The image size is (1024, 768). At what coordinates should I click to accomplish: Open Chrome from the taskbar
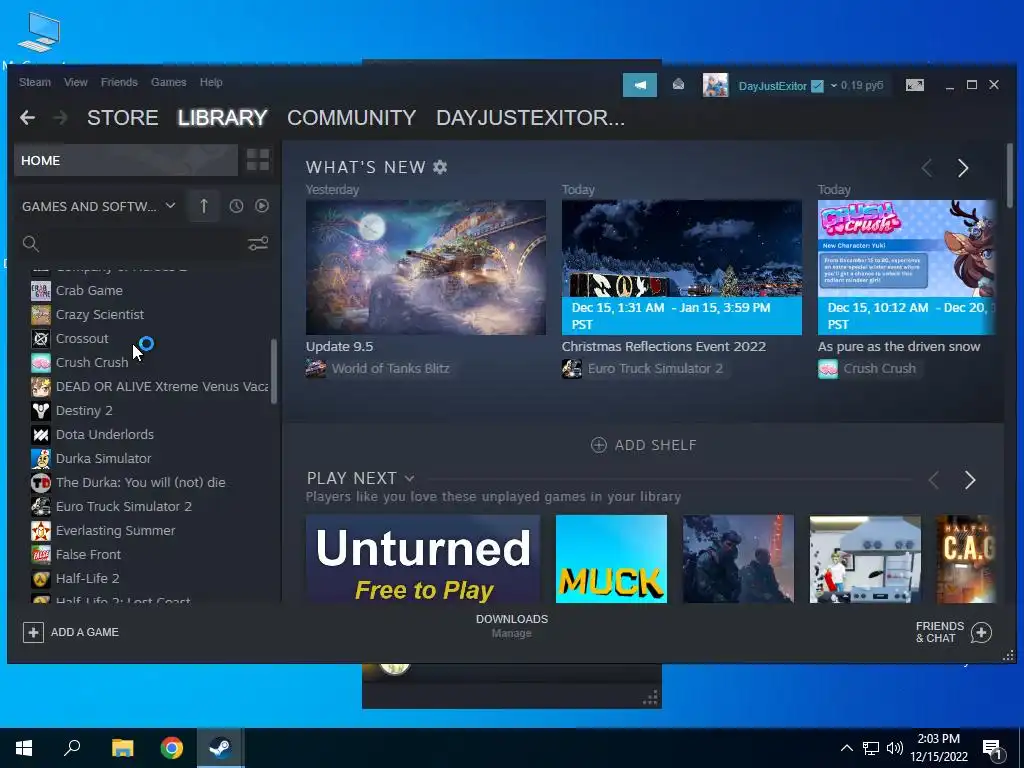(172, 748)
